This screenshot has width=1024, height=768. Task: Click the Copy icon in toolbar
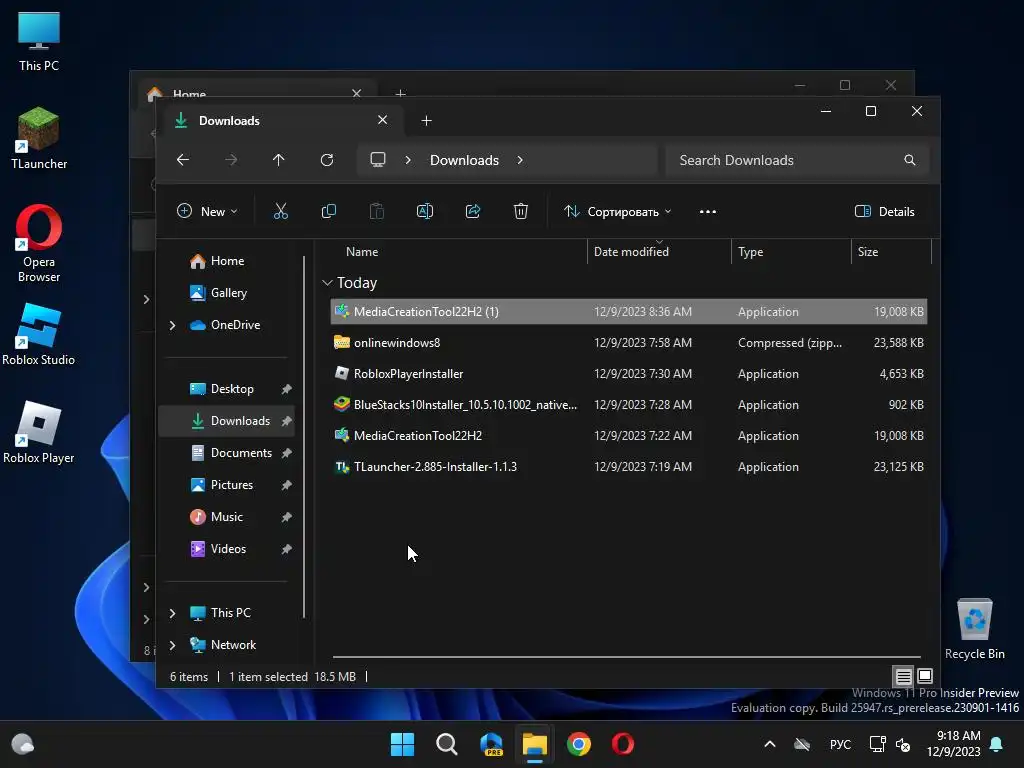(x=328, y=211)
